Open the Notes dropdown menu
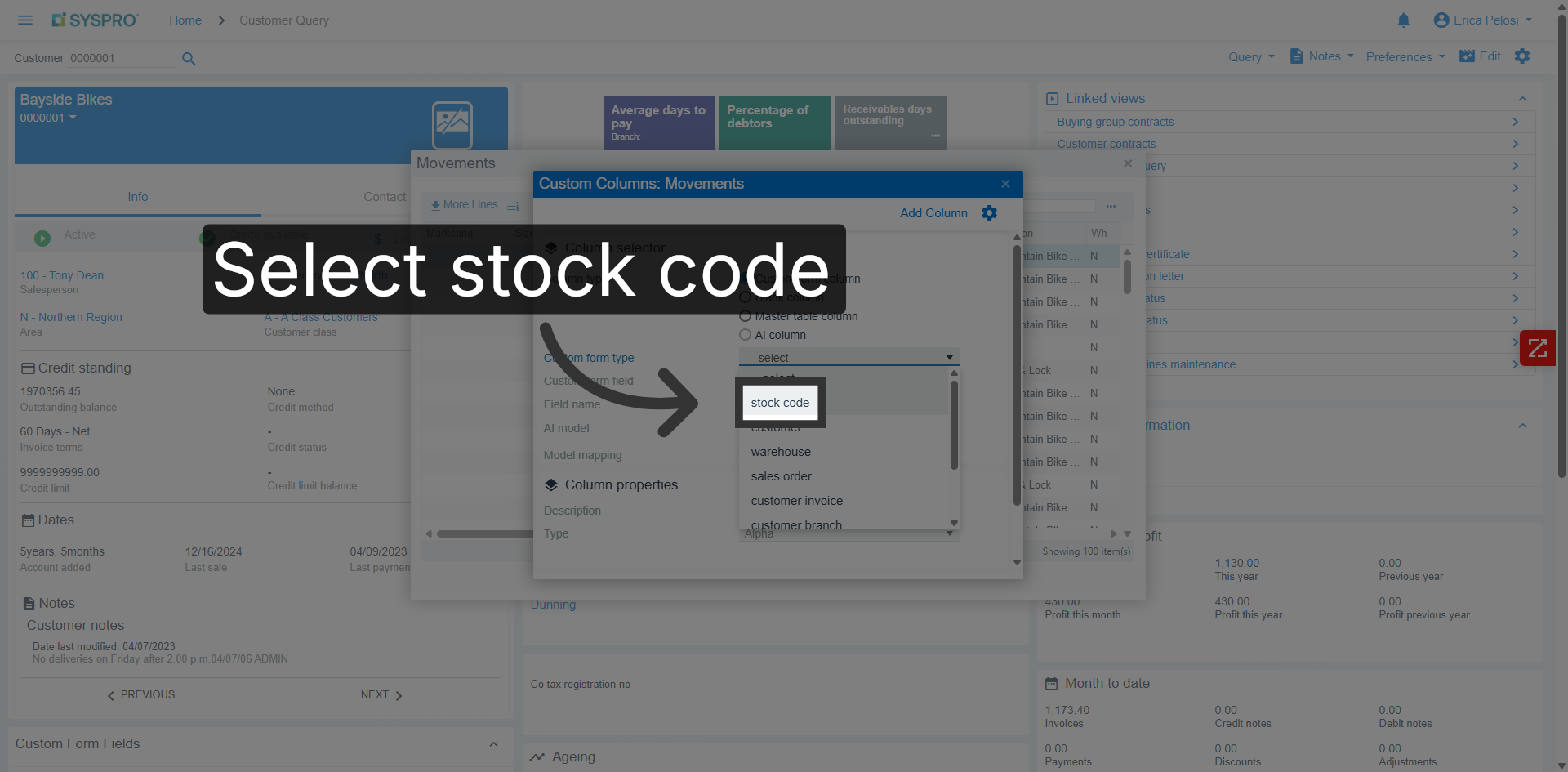Screen dimensions: 1568x772 pos(1321,56)
